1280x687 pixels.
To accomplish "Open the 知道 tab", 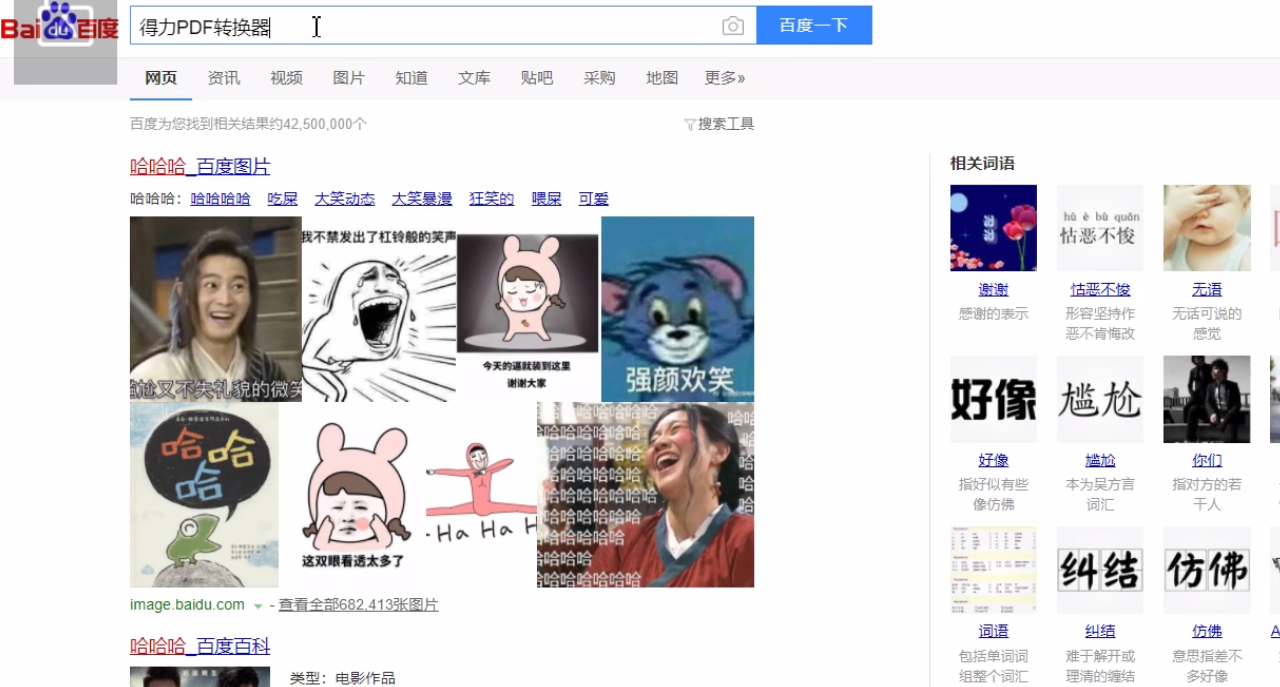I will pyautogui.click(x=411, y=78).
